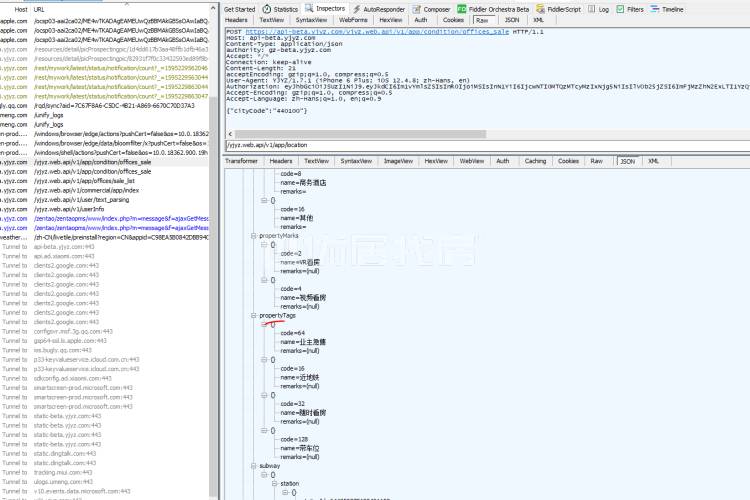Select tunnel row configsvr.msf.3g.qq.com:443
Viewport: 750px width, 500px height.
(x=104, y=331)
